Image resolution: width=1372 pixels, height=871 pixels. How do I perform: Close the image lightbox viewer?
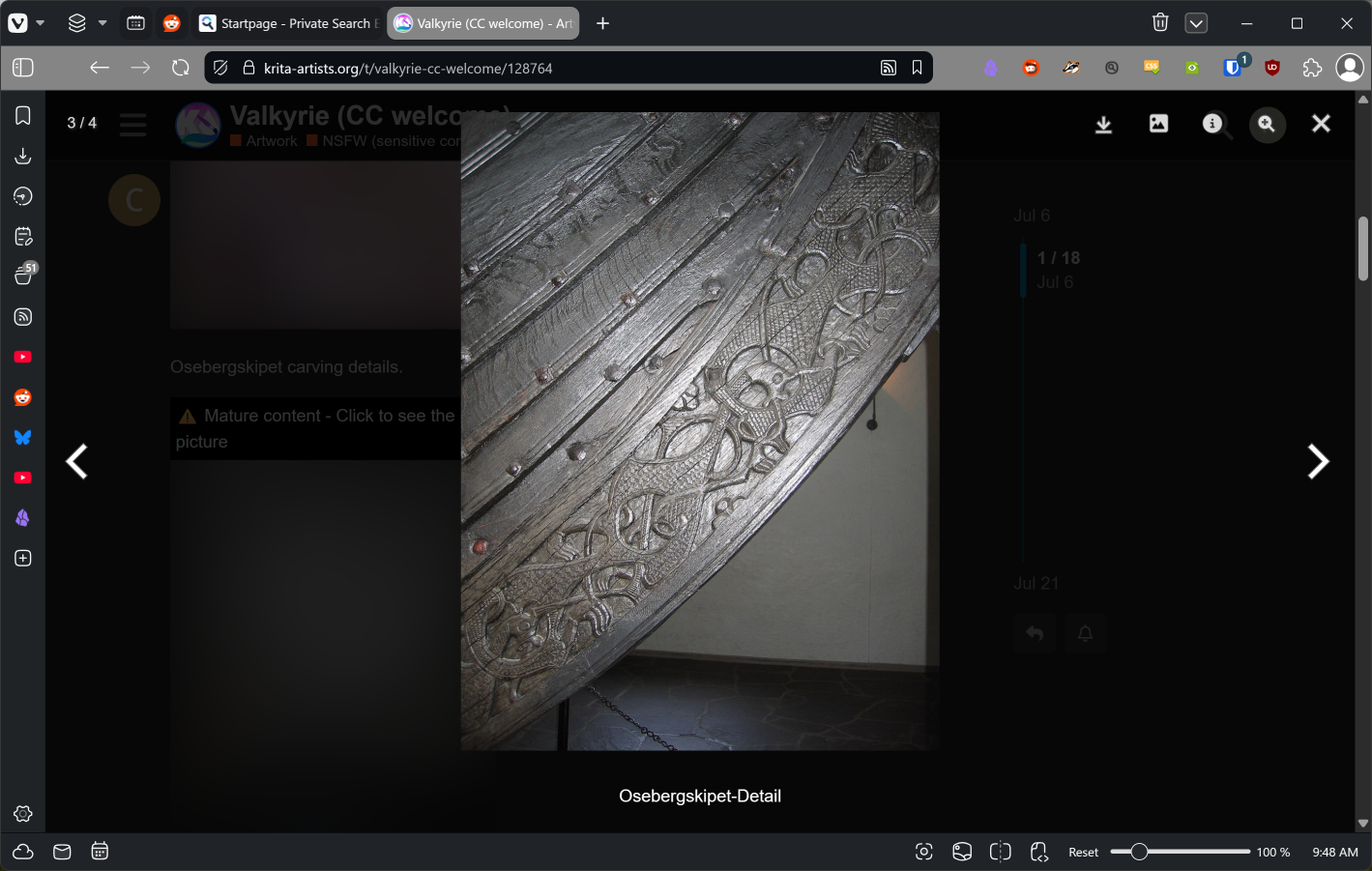(x=1321, y=124)
